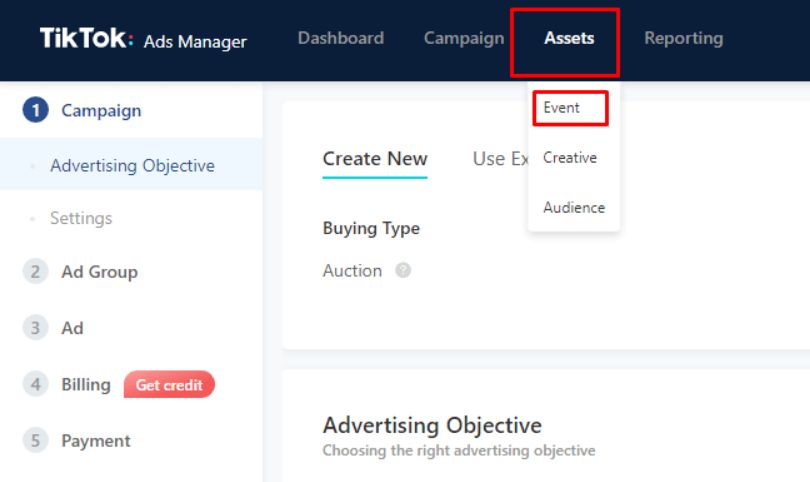Click step 5 Payment number badge

tap(35, 441)
